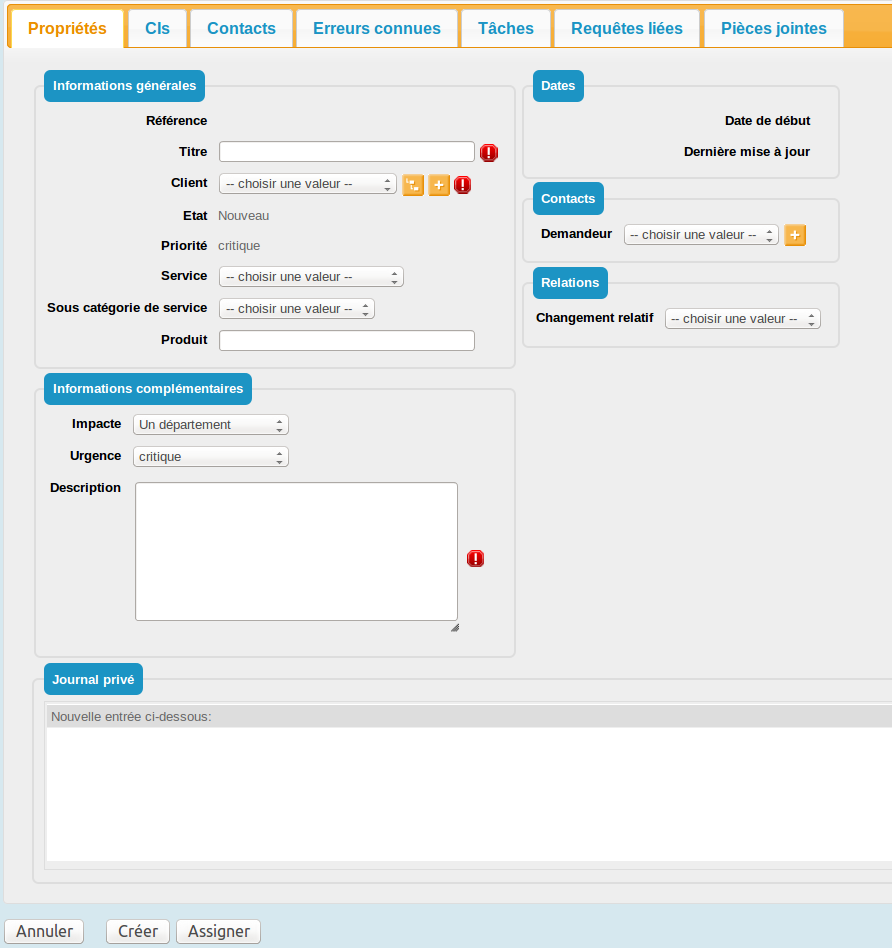Expand the Service dropdown
This screenshot has height=948, width=892.
pyautogui.click(x=311, y=277)
